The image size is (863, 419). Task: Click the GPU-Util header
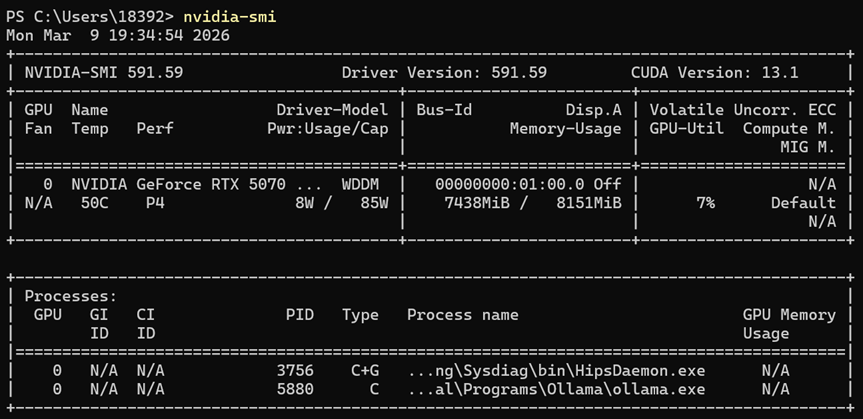(687, 129)
